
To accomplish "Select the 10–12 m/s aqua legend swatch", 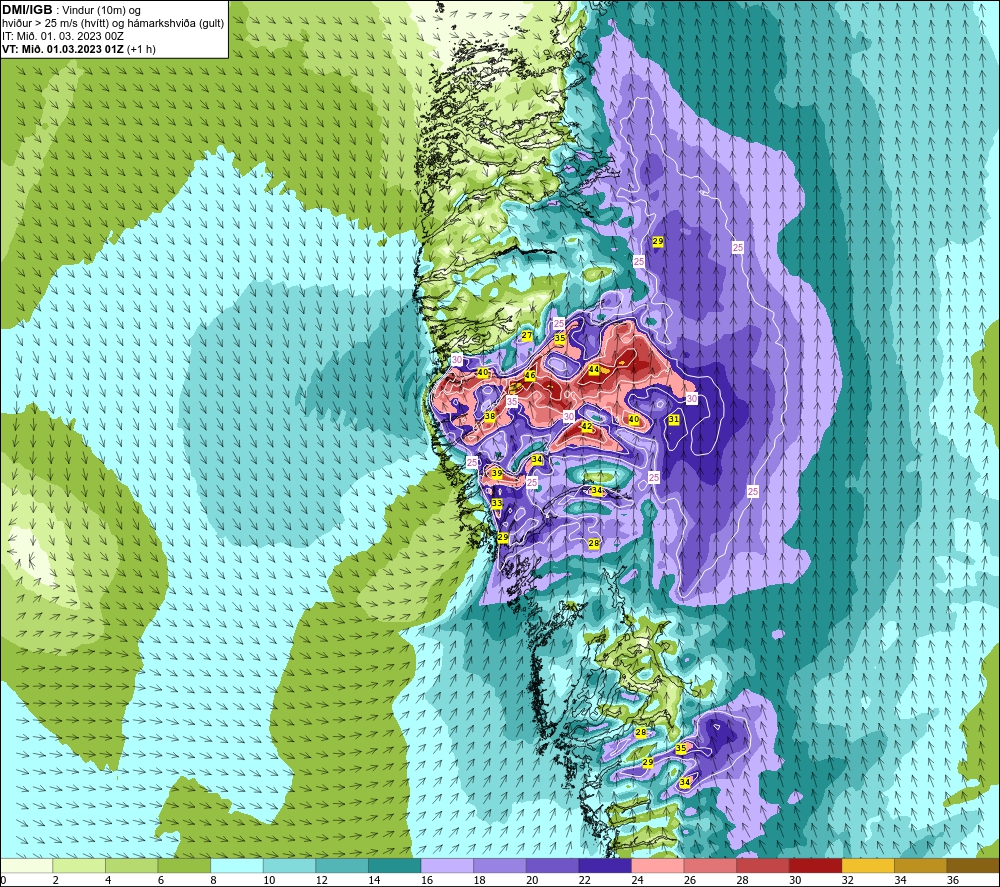I will 289,865.
